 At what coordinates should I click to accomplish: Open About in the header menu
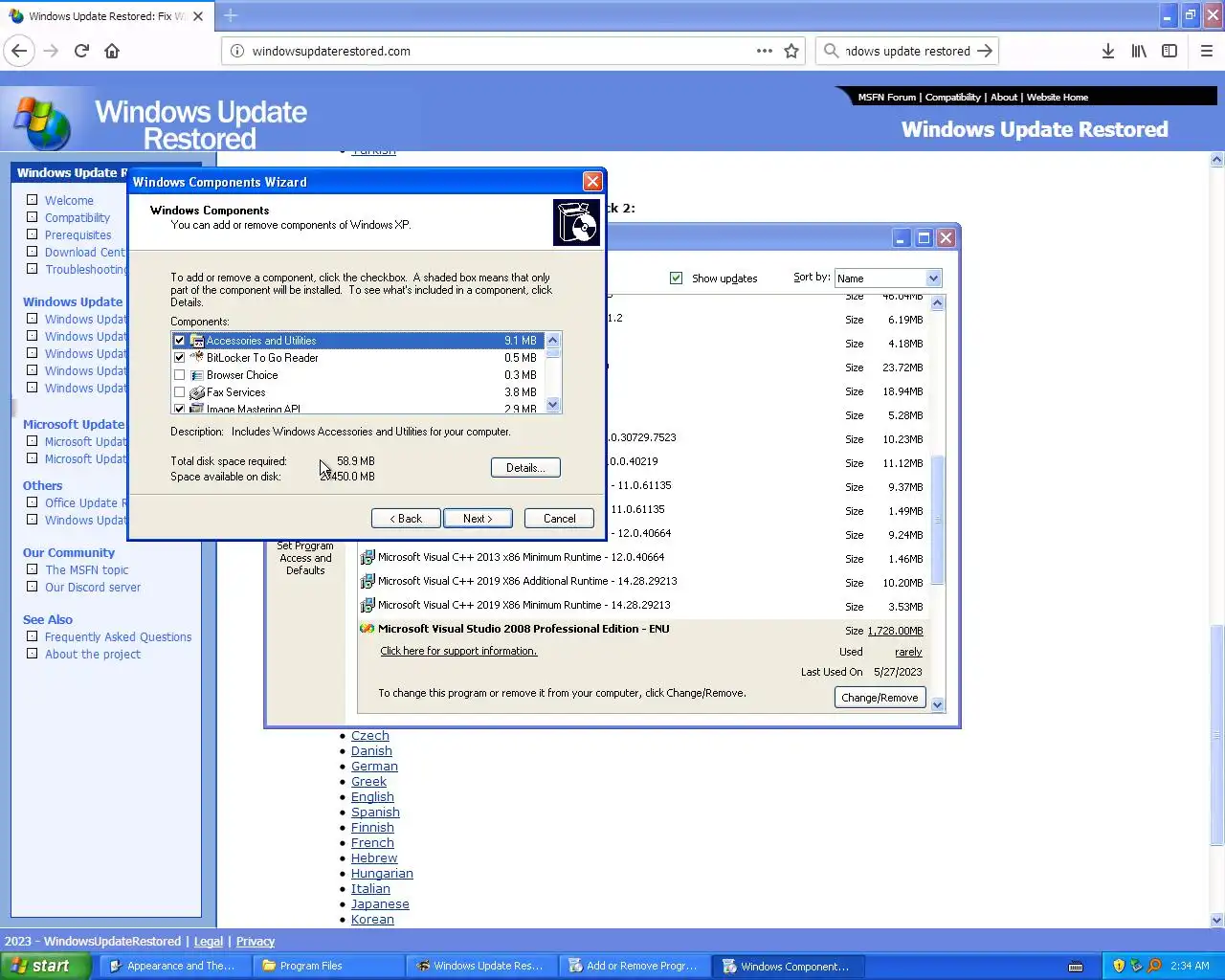(1004, 98)
